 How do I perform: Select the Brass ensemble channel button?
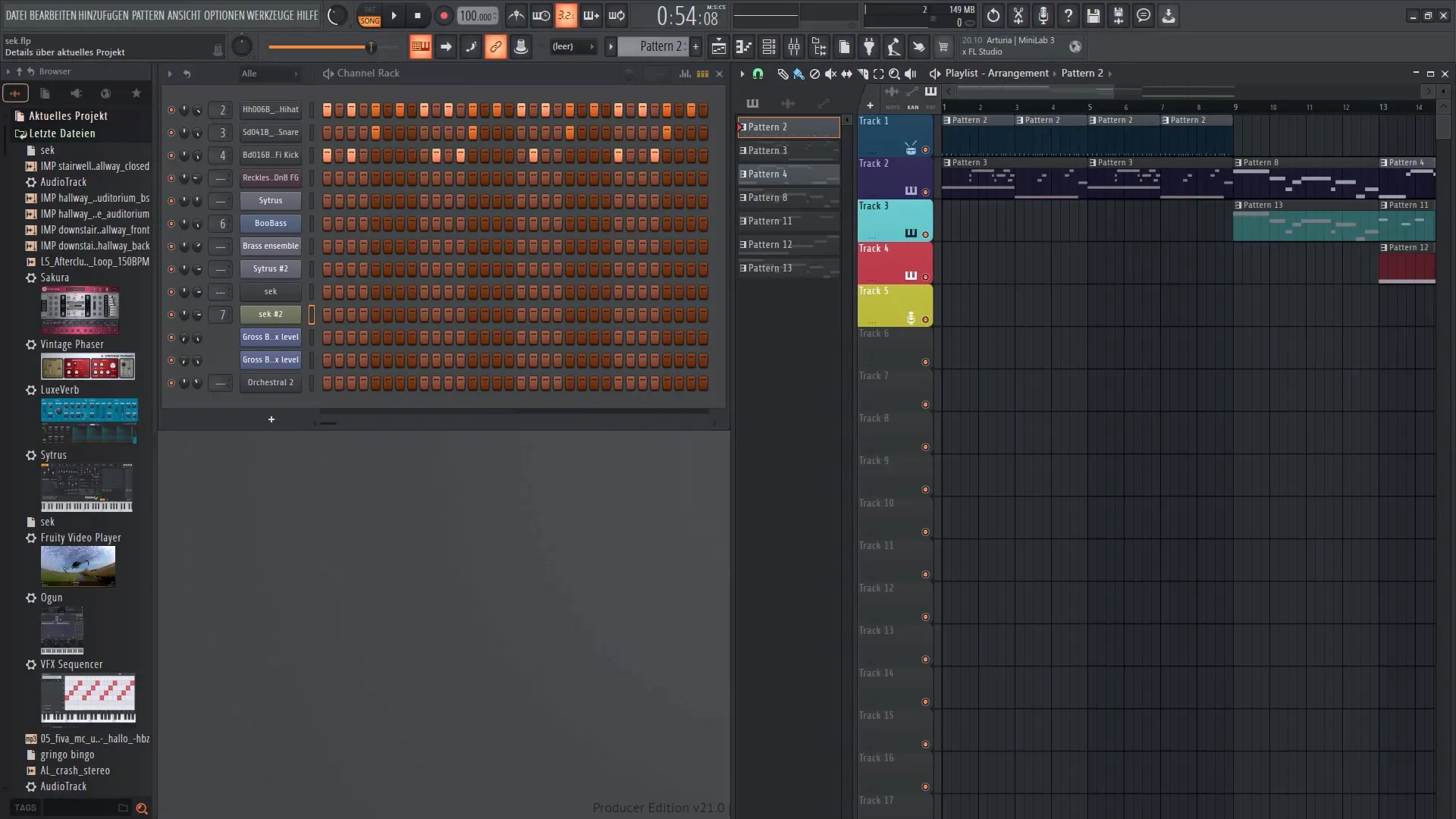[271, 246]
